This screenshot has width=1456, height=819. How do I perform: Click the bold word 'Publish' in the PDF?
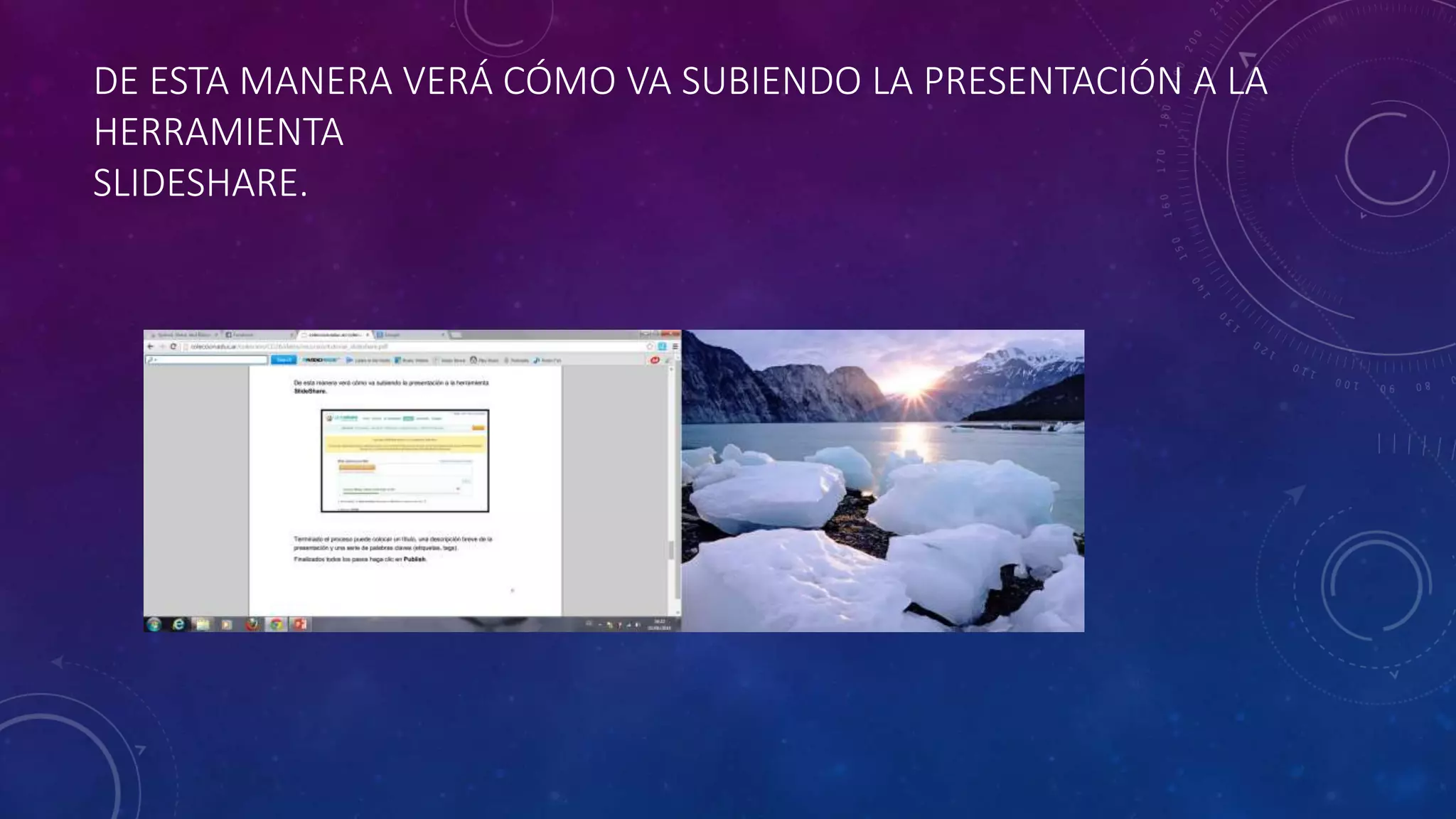[x=414, y=560]
